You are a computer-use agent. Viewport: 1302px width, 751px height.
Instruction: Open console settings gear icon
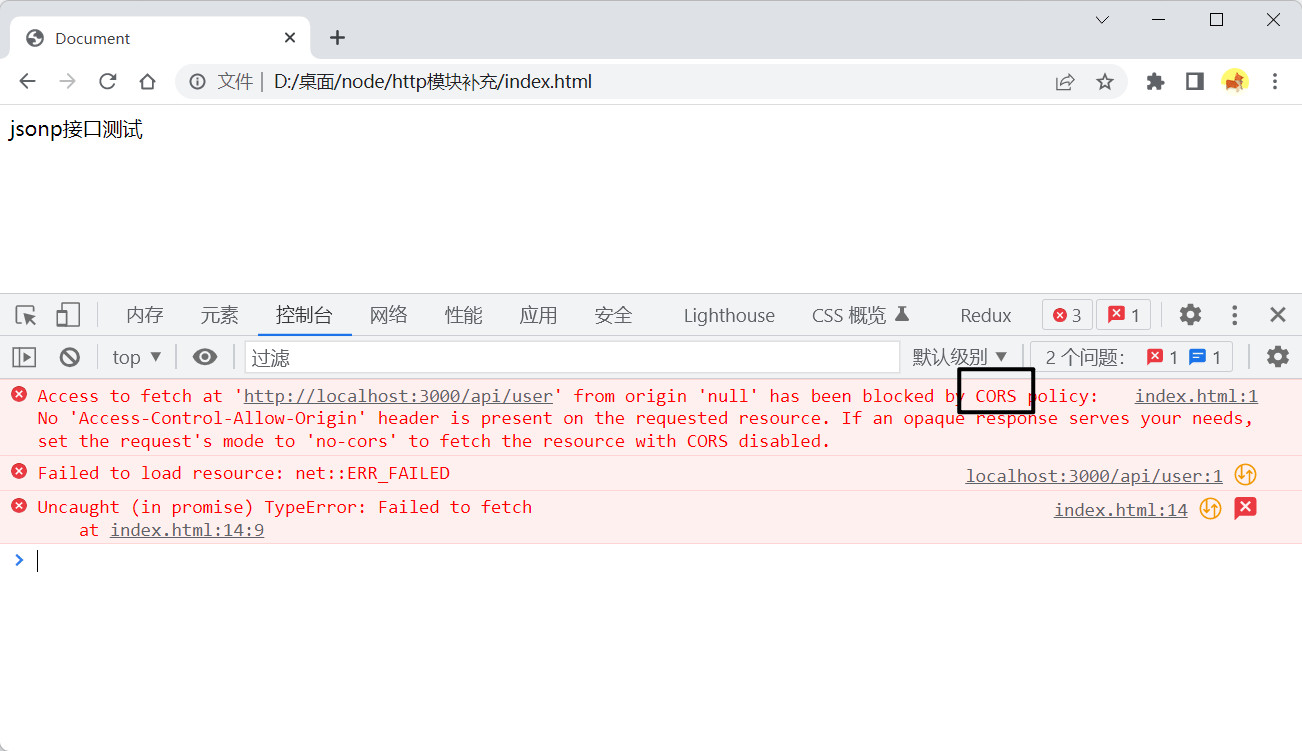pos(1277,357)
